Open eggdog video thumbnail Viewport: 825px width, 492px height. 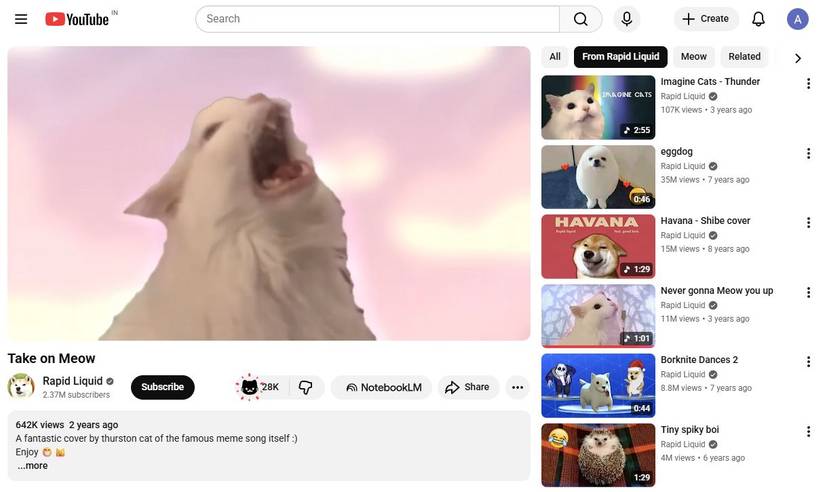[x=598, y=177]
